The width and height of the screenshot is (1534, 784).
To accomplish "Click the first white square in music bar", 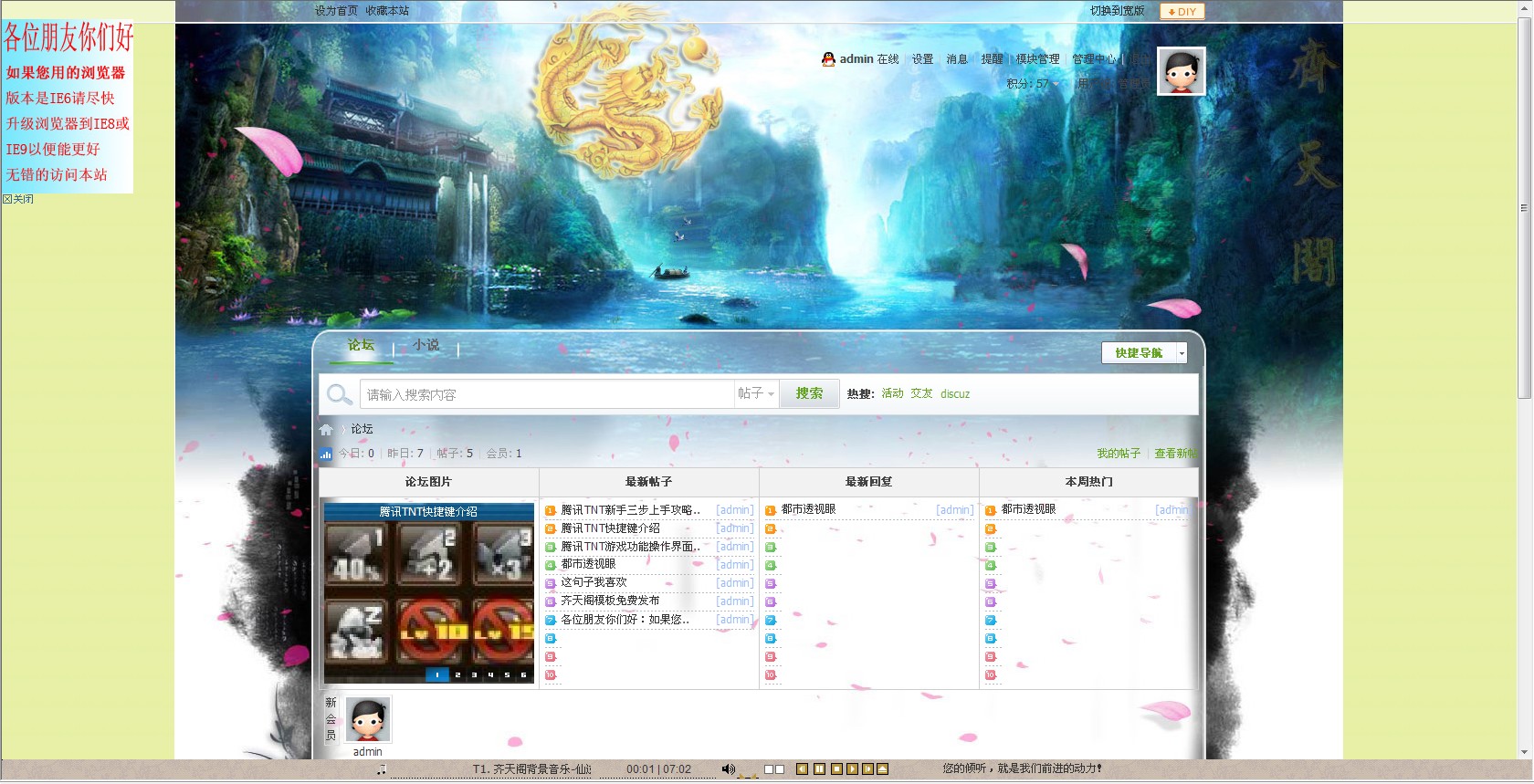I will coord(769,769).
